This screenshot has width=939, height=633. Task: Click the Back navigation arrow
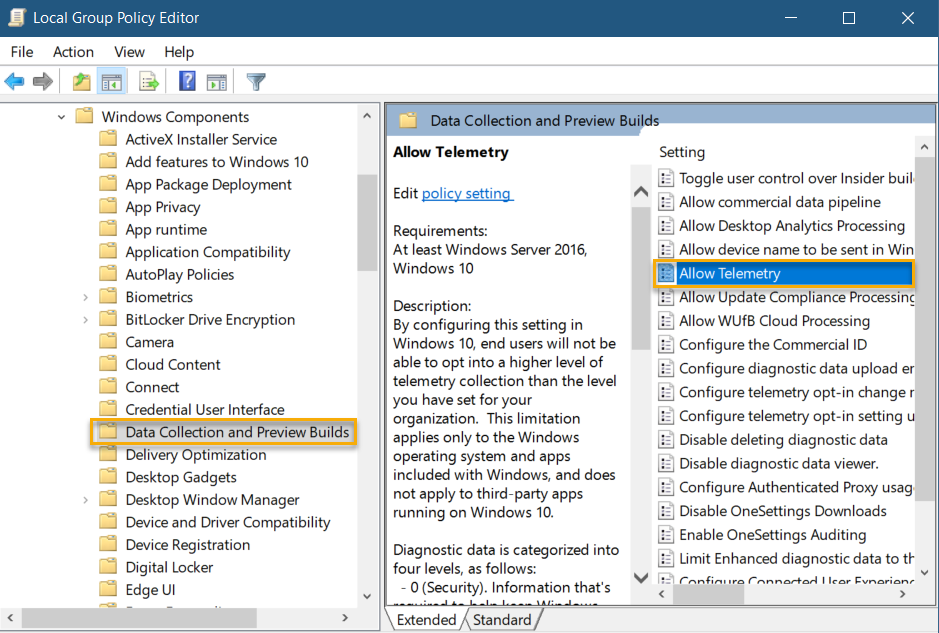[14, 81]
